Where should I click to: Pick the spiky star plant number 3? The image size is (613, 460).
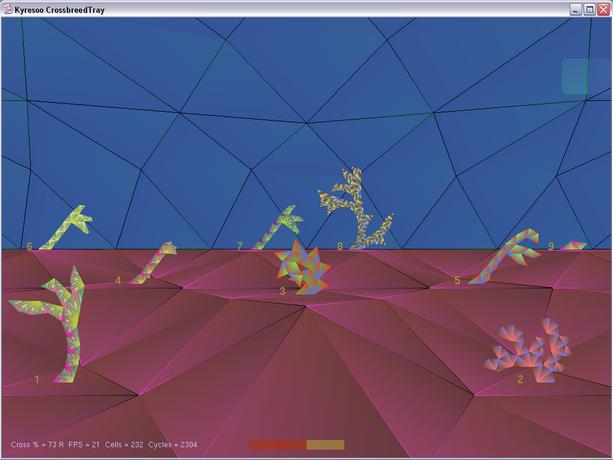coord(300,268)
